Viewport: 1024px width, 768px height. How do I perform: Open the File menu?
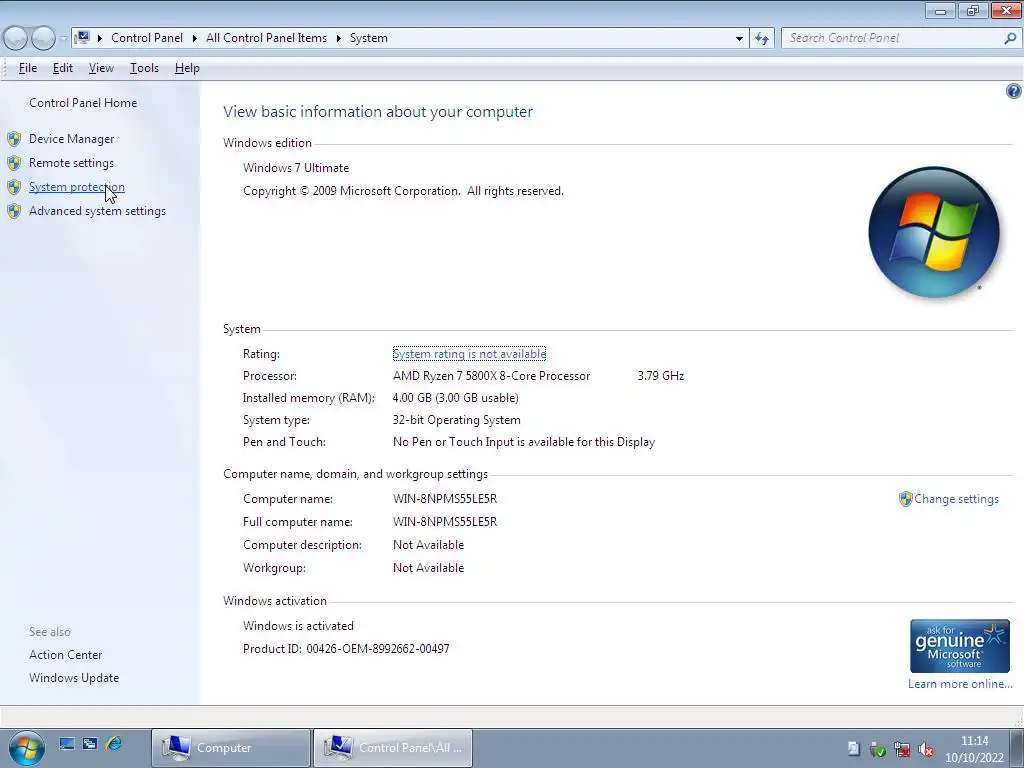point(27,68)
